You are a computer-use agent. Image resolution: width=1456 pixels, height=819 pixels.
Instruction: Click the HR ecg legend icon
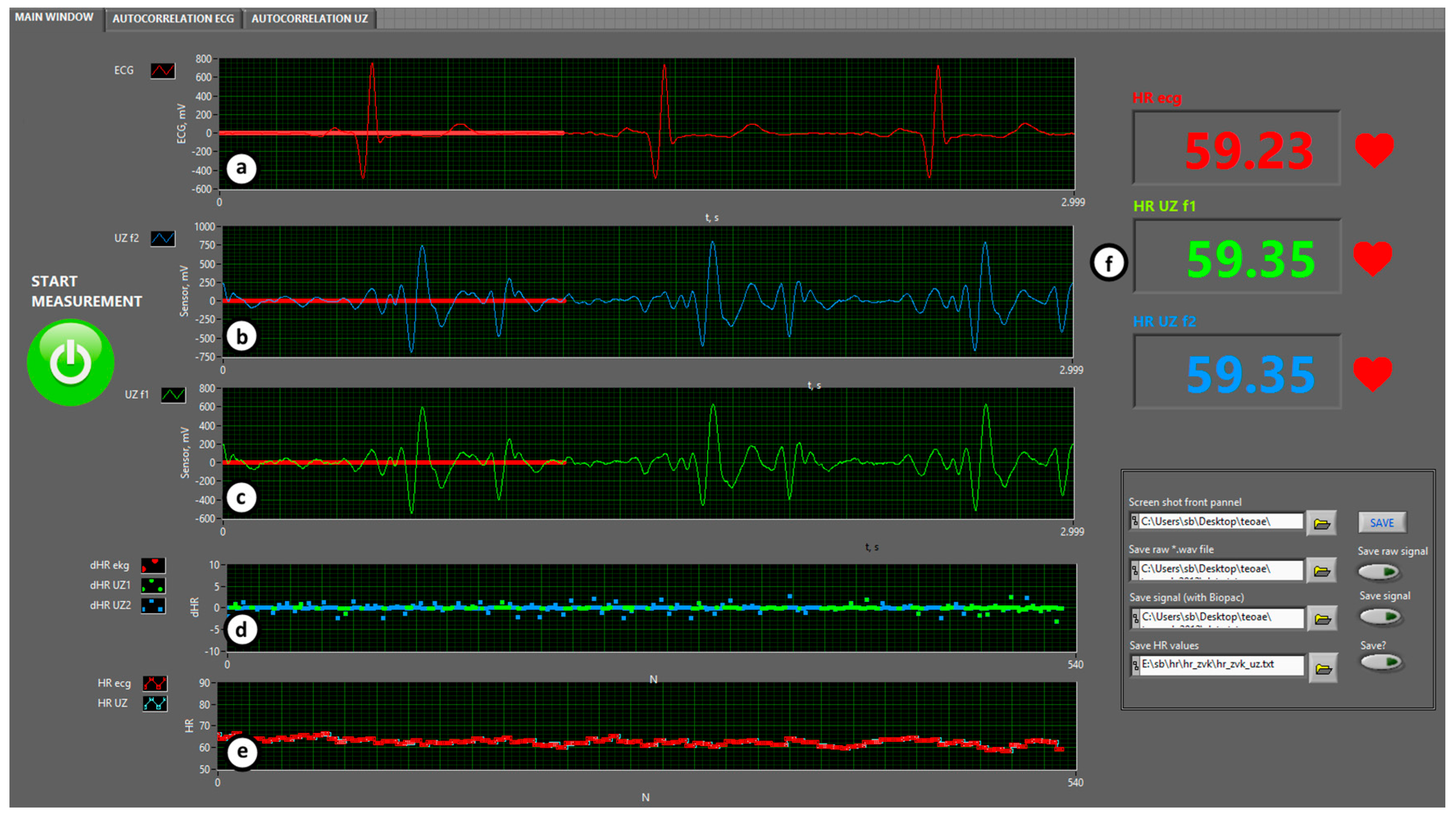(x=154, y=683)
